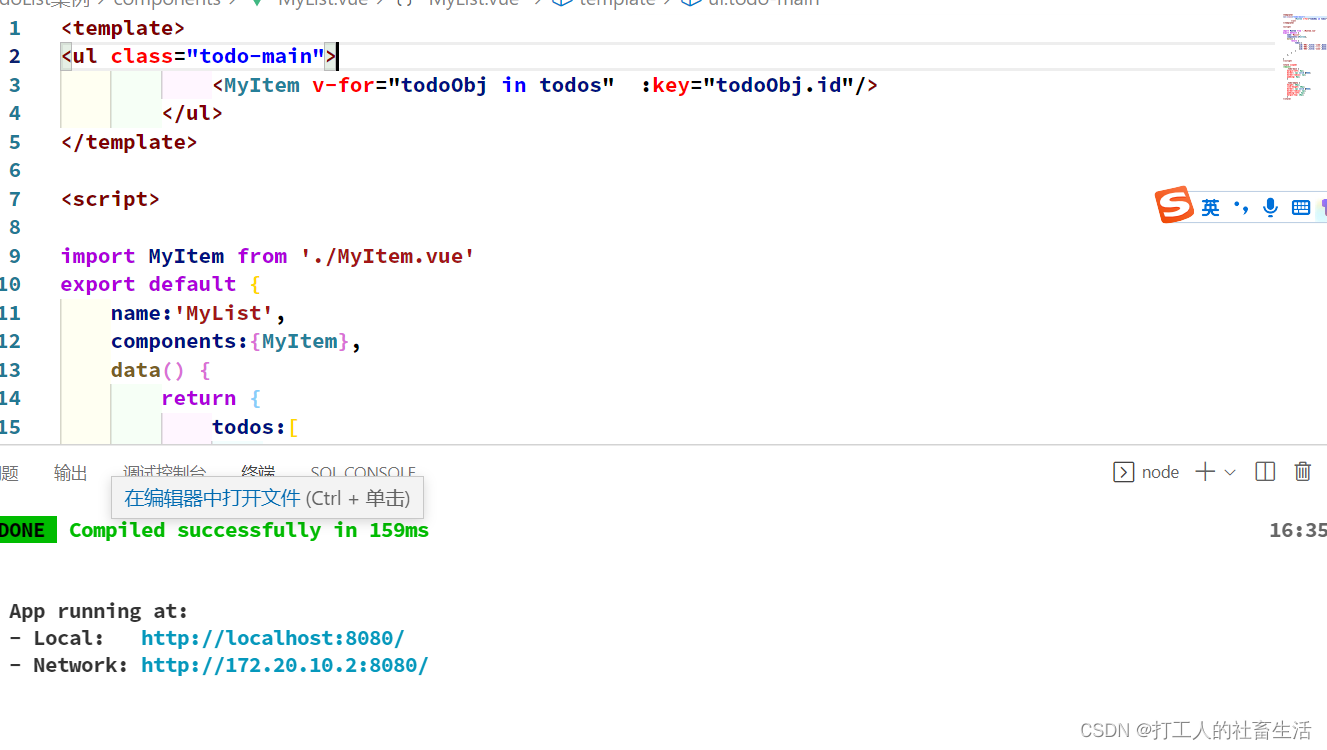1327x750 pixels.
Task: Toggle Chinese/English punctuation in Sogou bar
Action: pos(1242,206)
